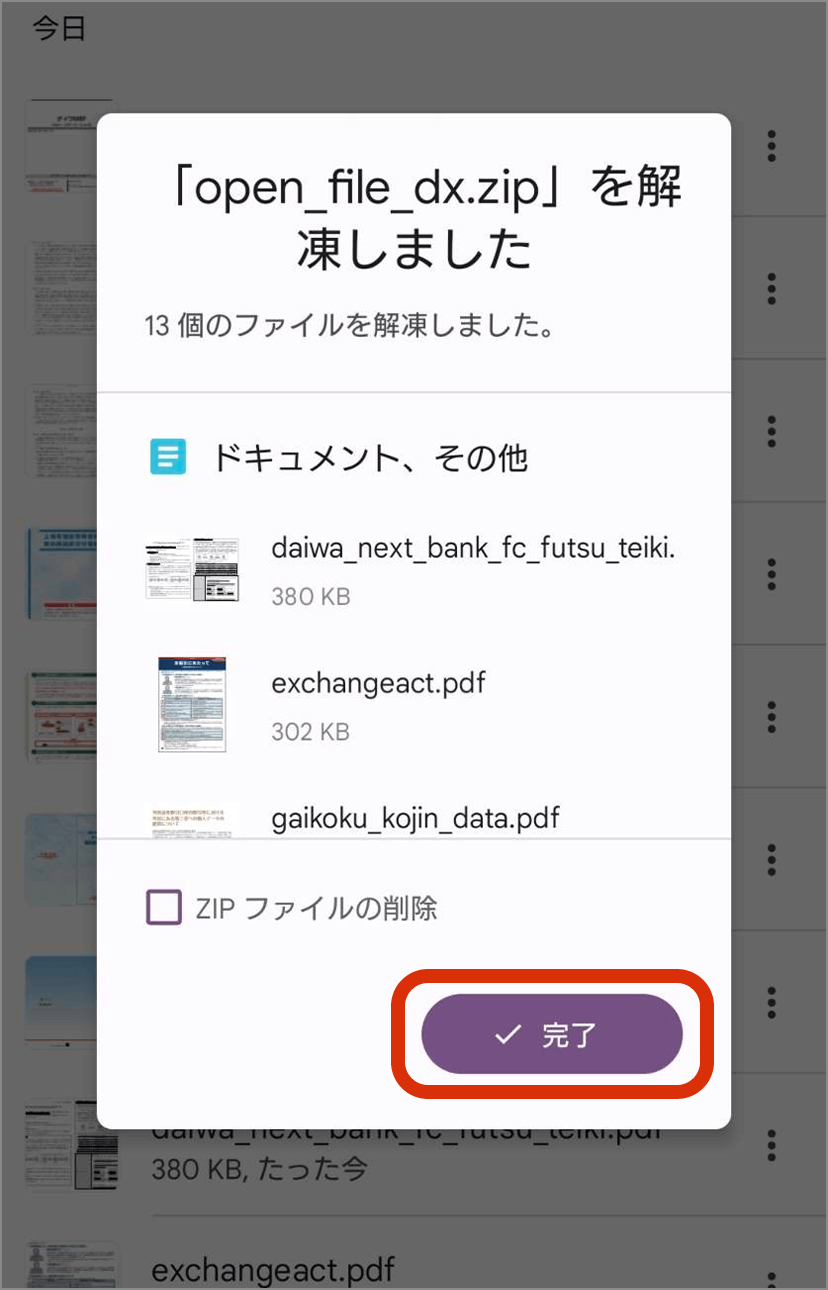Click the daiwa_next_bank_fc_futsu_teiki thumbnail in dialog

coord(193,569)
